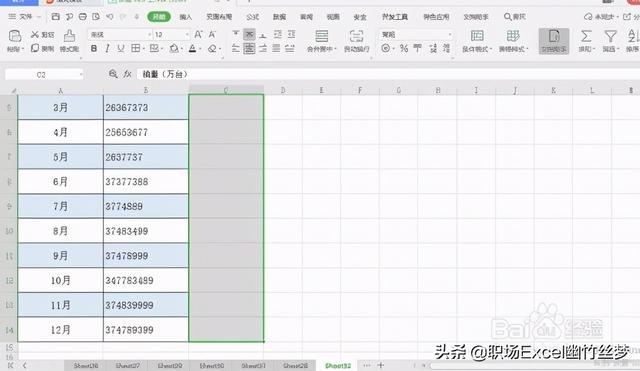Toggle top vertical alignment

coord(236,34)
